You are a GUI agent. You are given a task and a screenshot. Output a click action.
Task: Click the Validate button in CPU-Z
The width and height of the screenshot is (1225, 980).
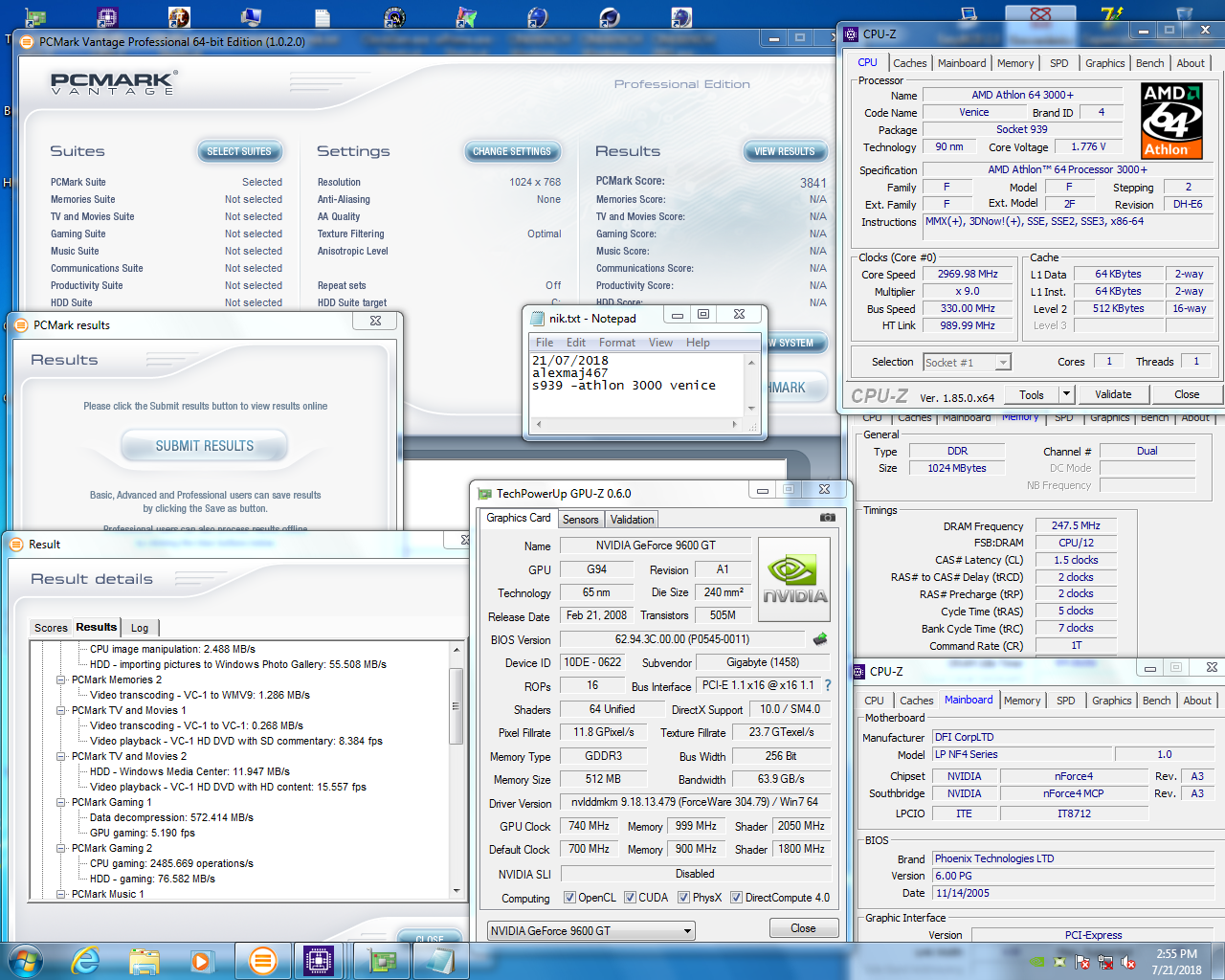pos(1113,394)
